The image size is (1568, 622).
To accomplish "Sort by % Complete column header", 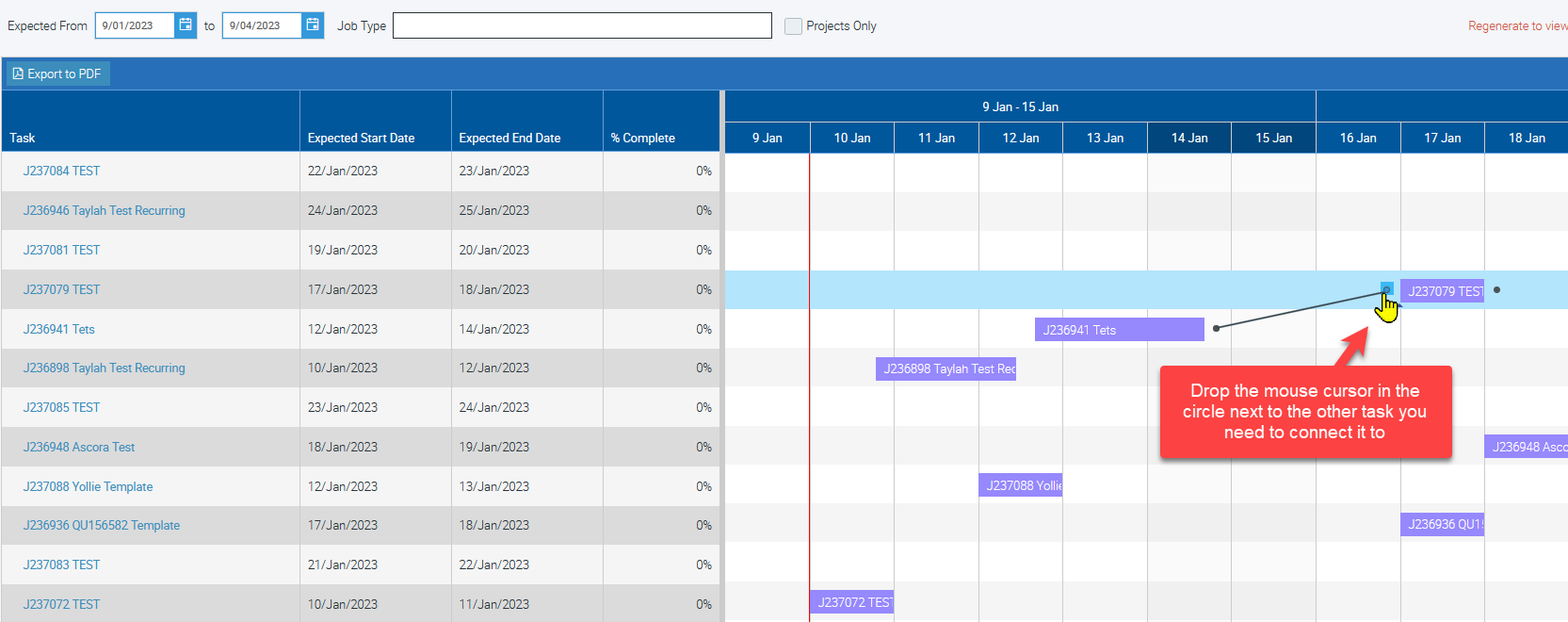I will (642, 138).
